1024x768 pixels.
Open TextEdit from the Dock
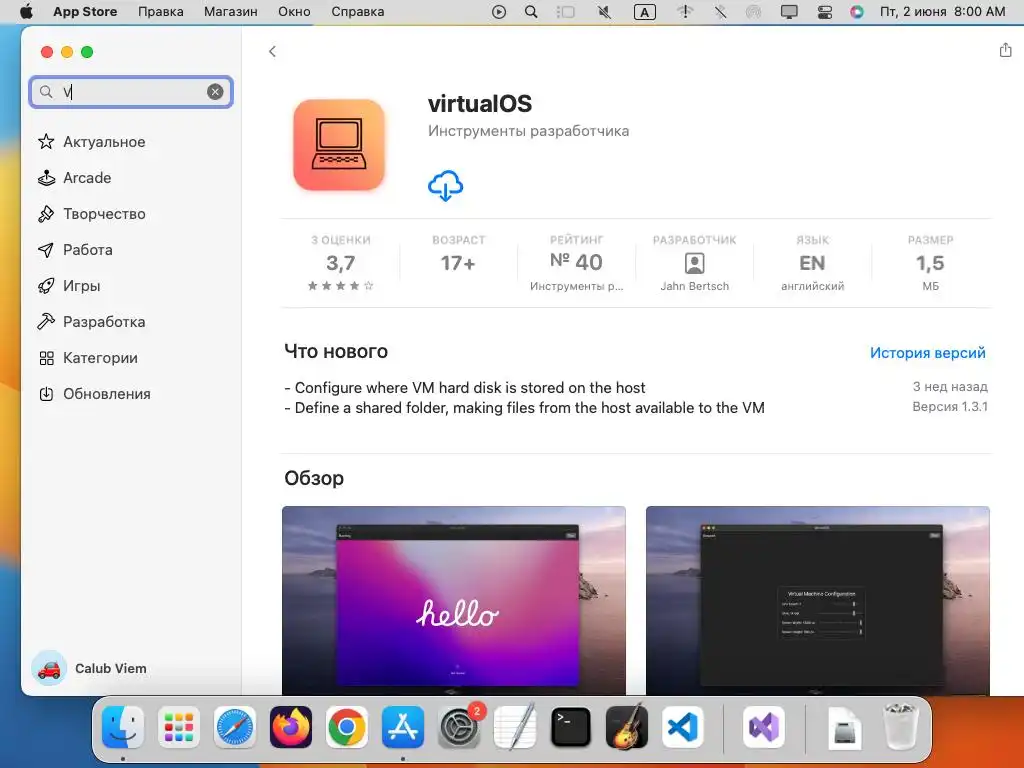(x=515, y=727)
